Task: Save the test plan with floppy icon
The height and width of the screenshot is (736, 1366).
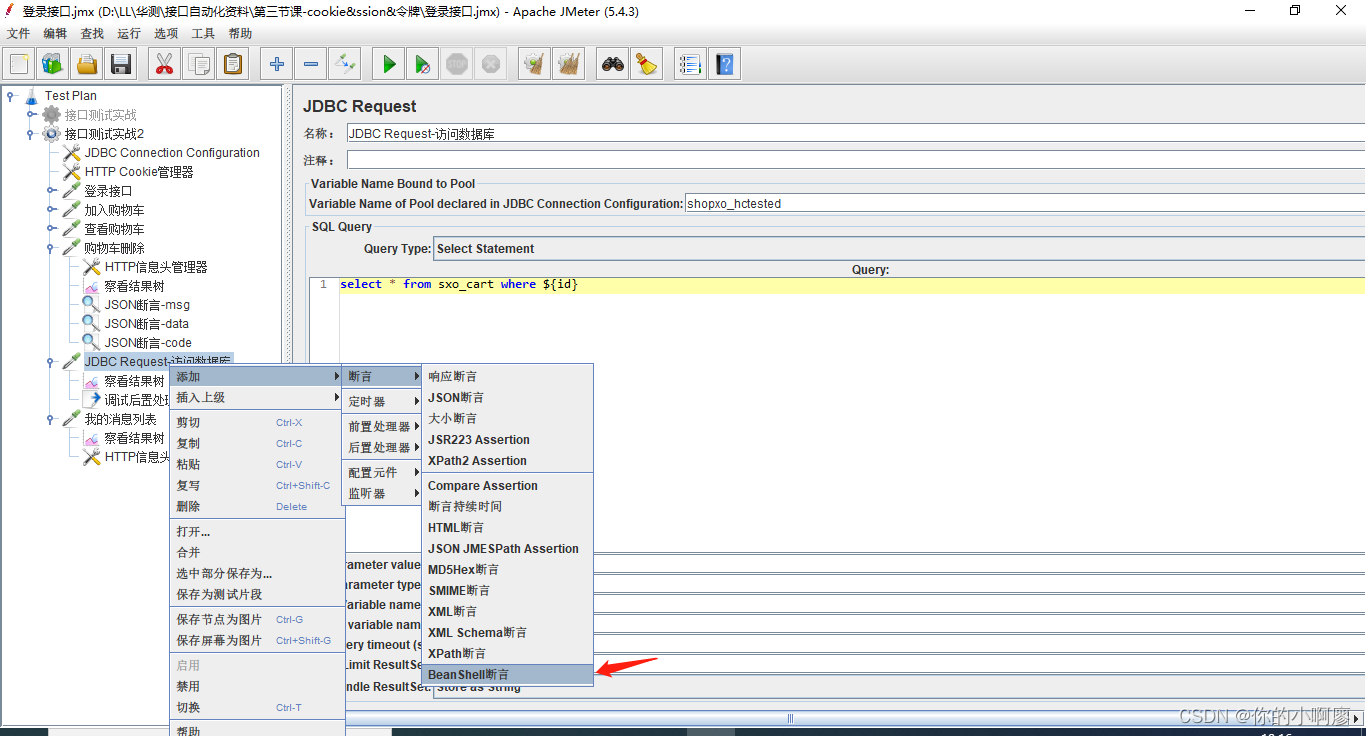Action: pyautogui.click(x=121, y=64)
